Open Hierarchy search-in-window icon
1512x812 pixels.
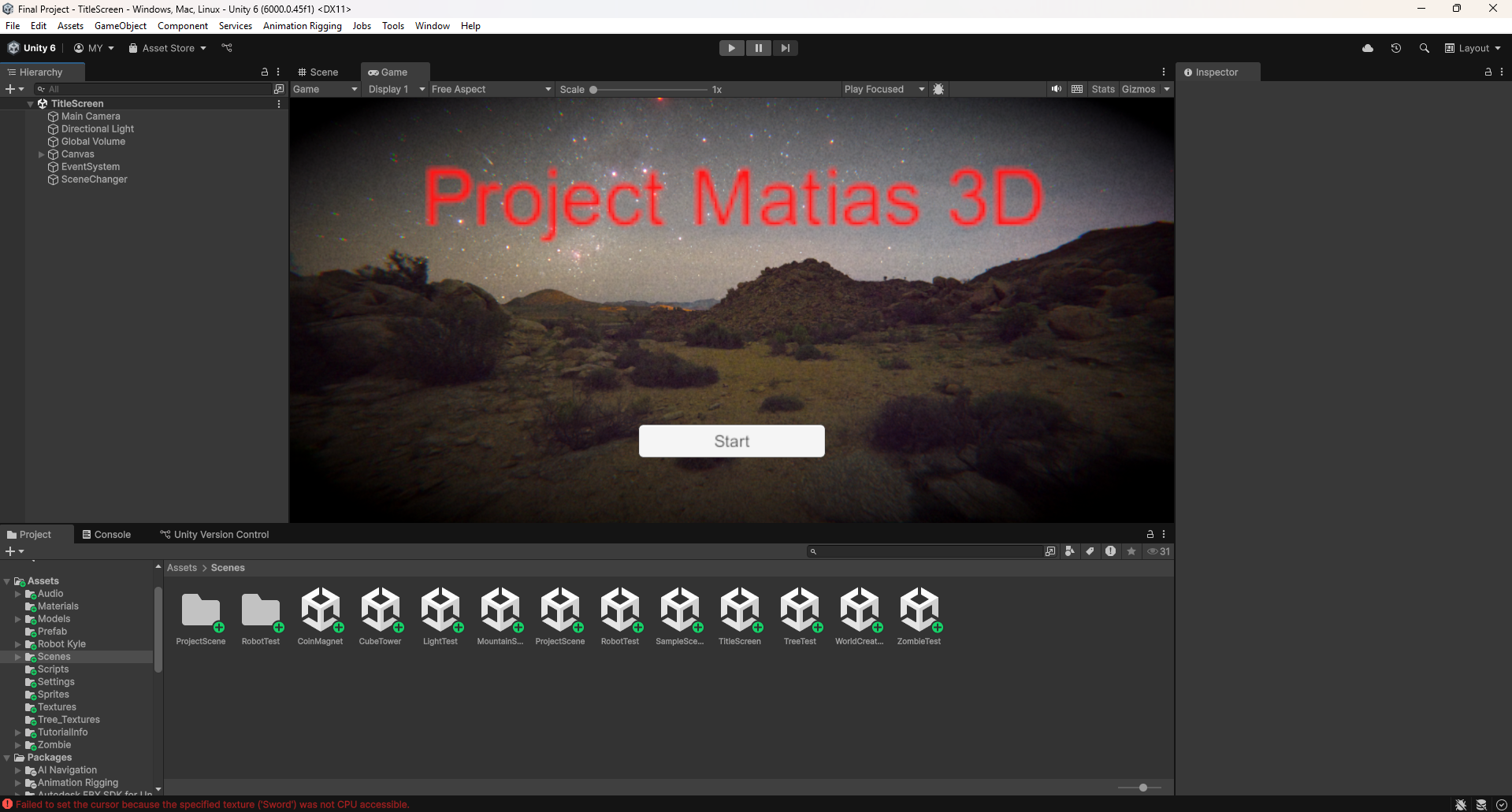click(x=279, y=89)
